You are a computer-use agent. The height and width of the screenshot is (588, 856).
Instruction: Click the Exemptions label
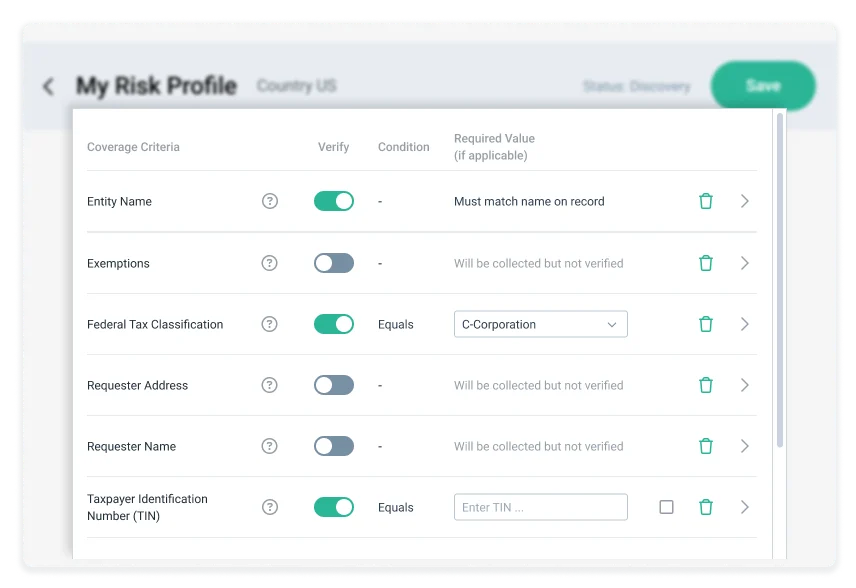tap(118, 263)
